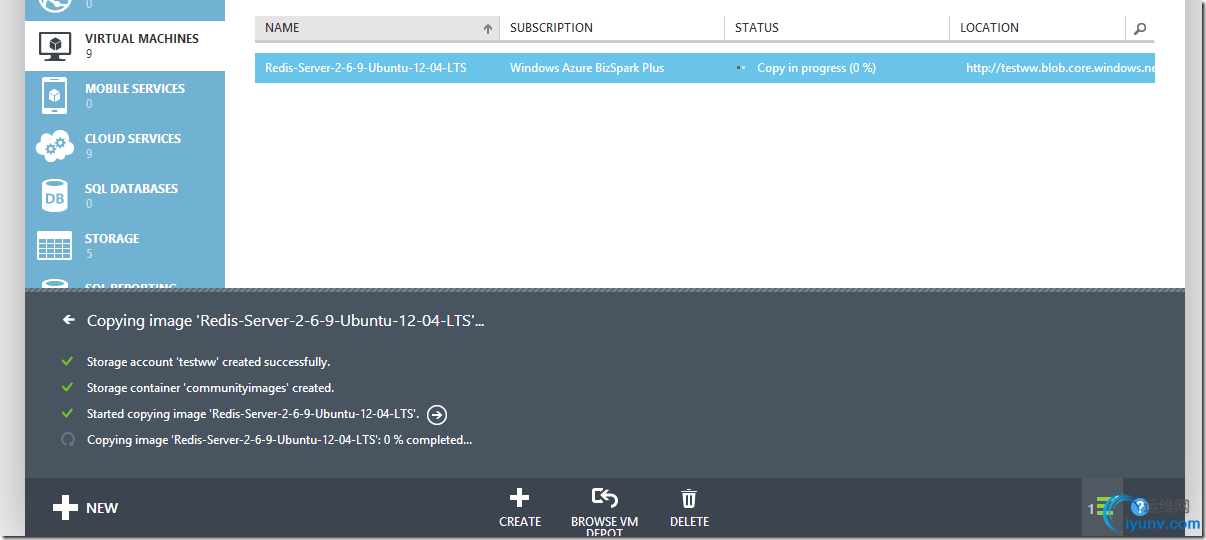Click "Storage account 'testww' created successfully" message
This screenshot has height=540, width=1206.
(x=208, y=362)
